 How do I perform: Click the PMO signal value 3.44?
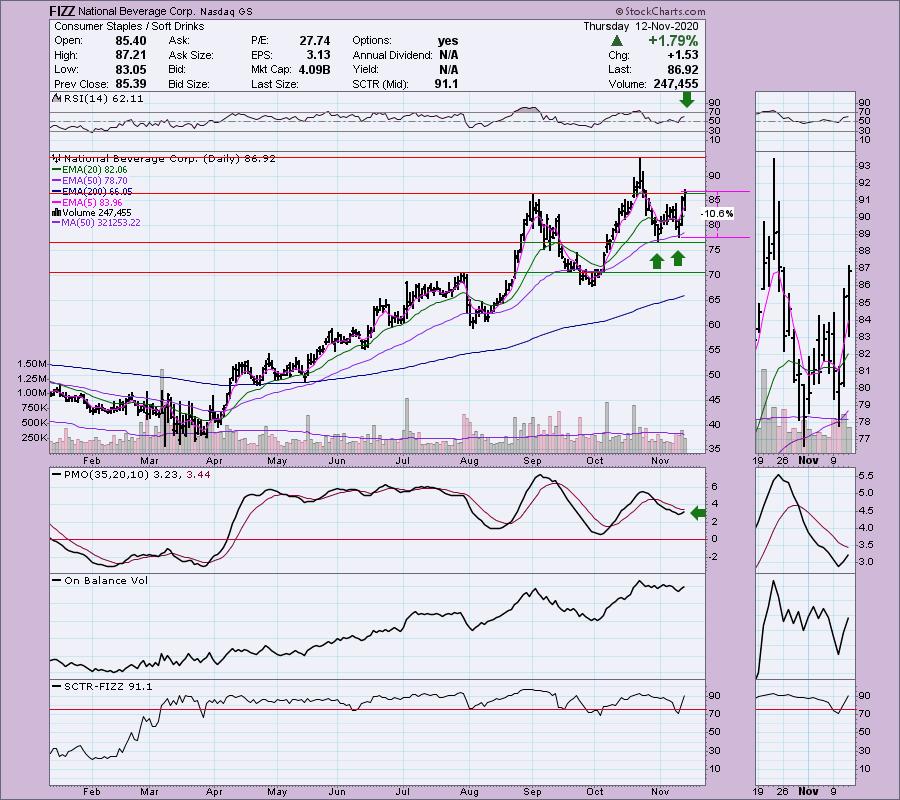coord(198,475)
